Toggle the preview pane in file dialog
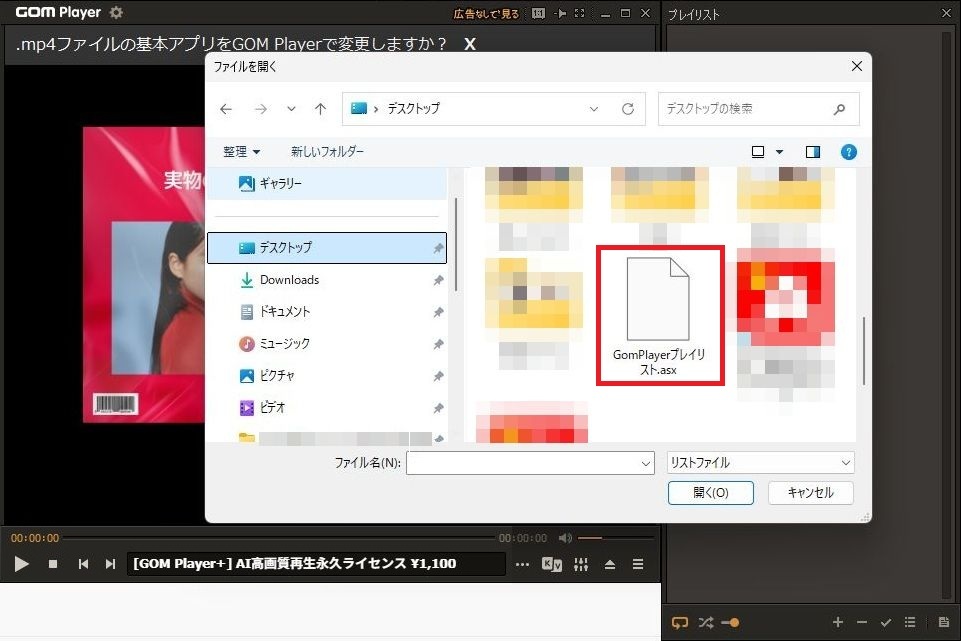Screen dimensions: 961x641 click(813, 152)
